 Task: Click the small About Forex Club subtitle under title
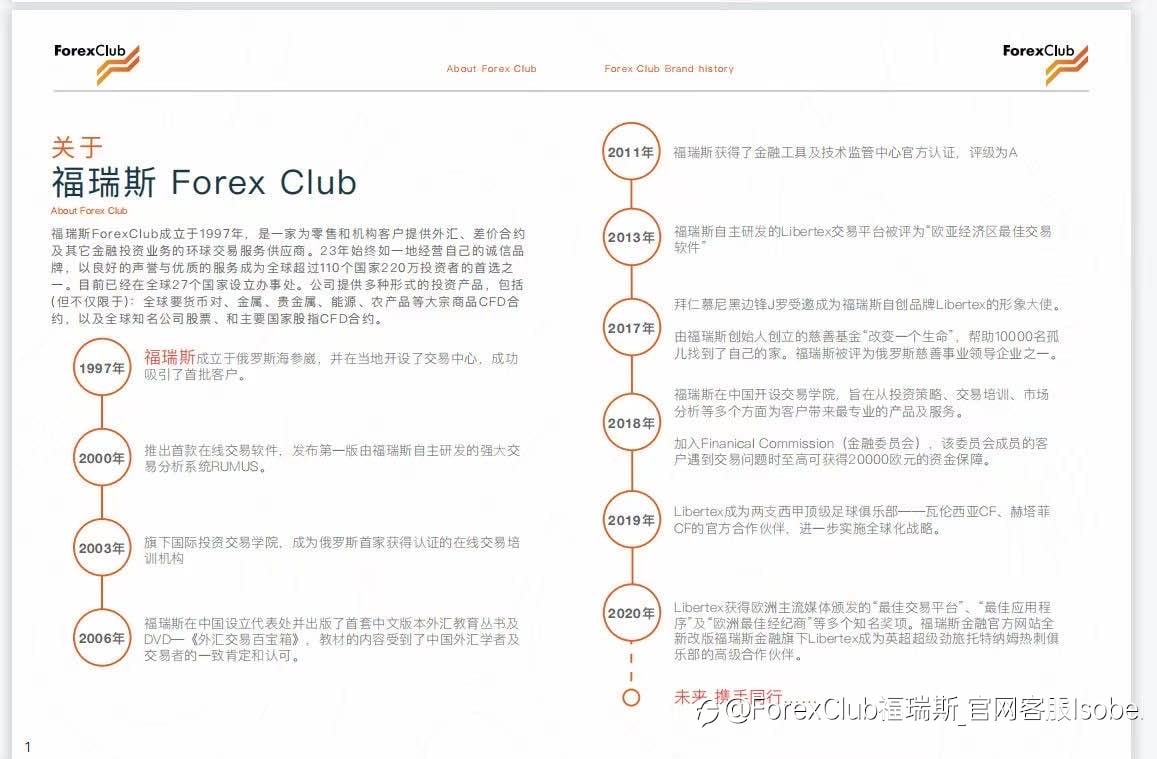click(89, 211)
